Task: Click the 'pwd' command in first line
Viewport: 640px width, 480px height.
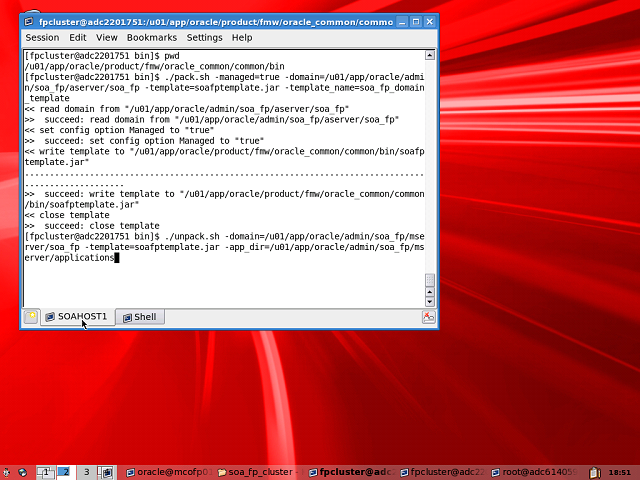Action: (172, 56)
